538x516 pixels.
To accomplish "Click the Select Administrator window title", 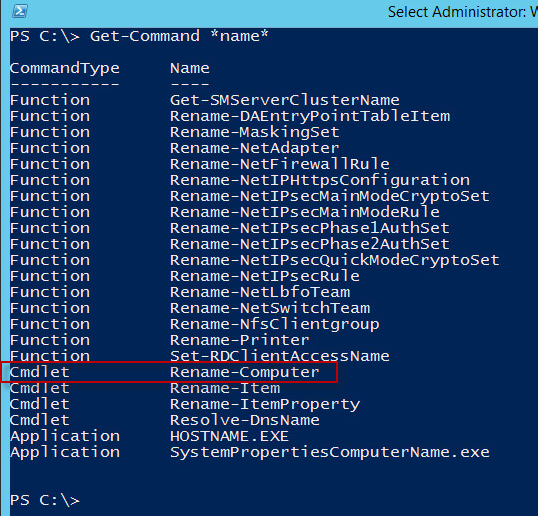I will pos(463,12).
